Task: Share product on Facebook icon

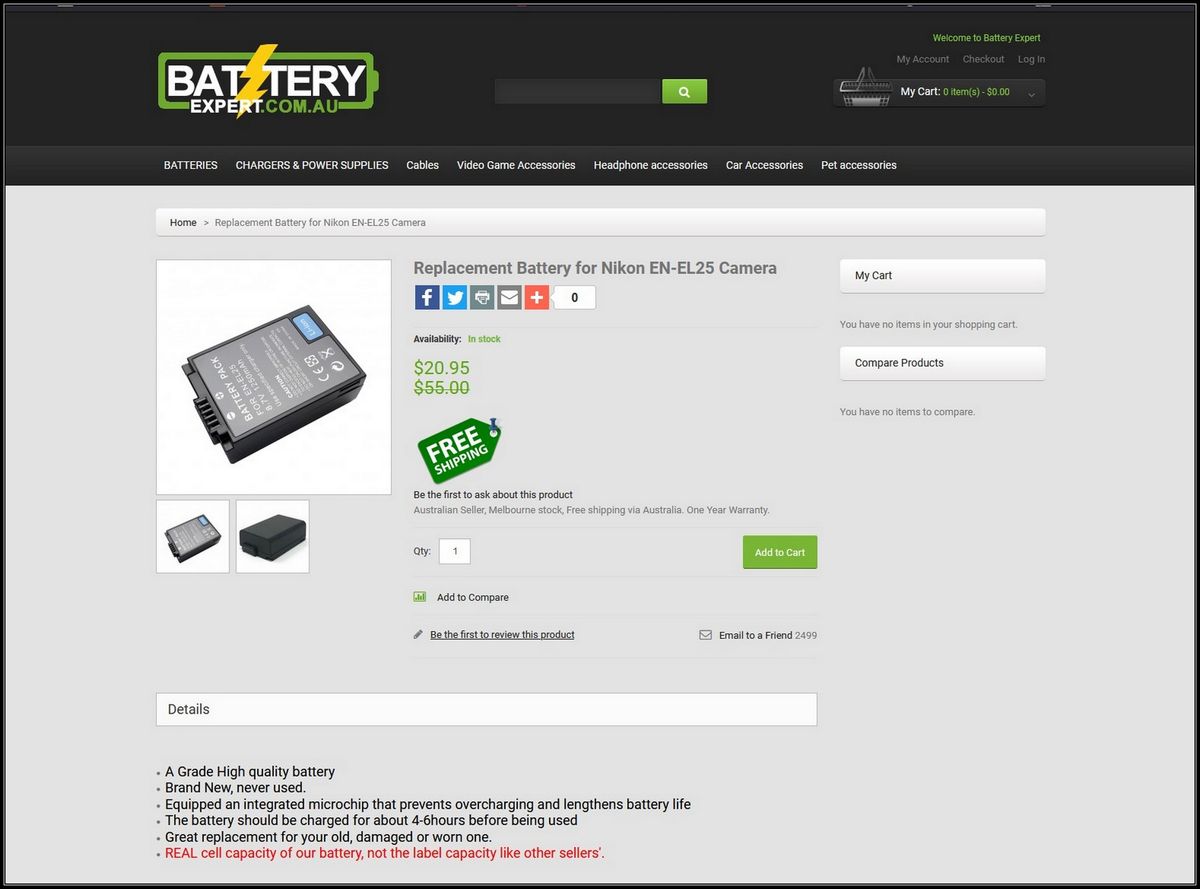Action: 427,297
